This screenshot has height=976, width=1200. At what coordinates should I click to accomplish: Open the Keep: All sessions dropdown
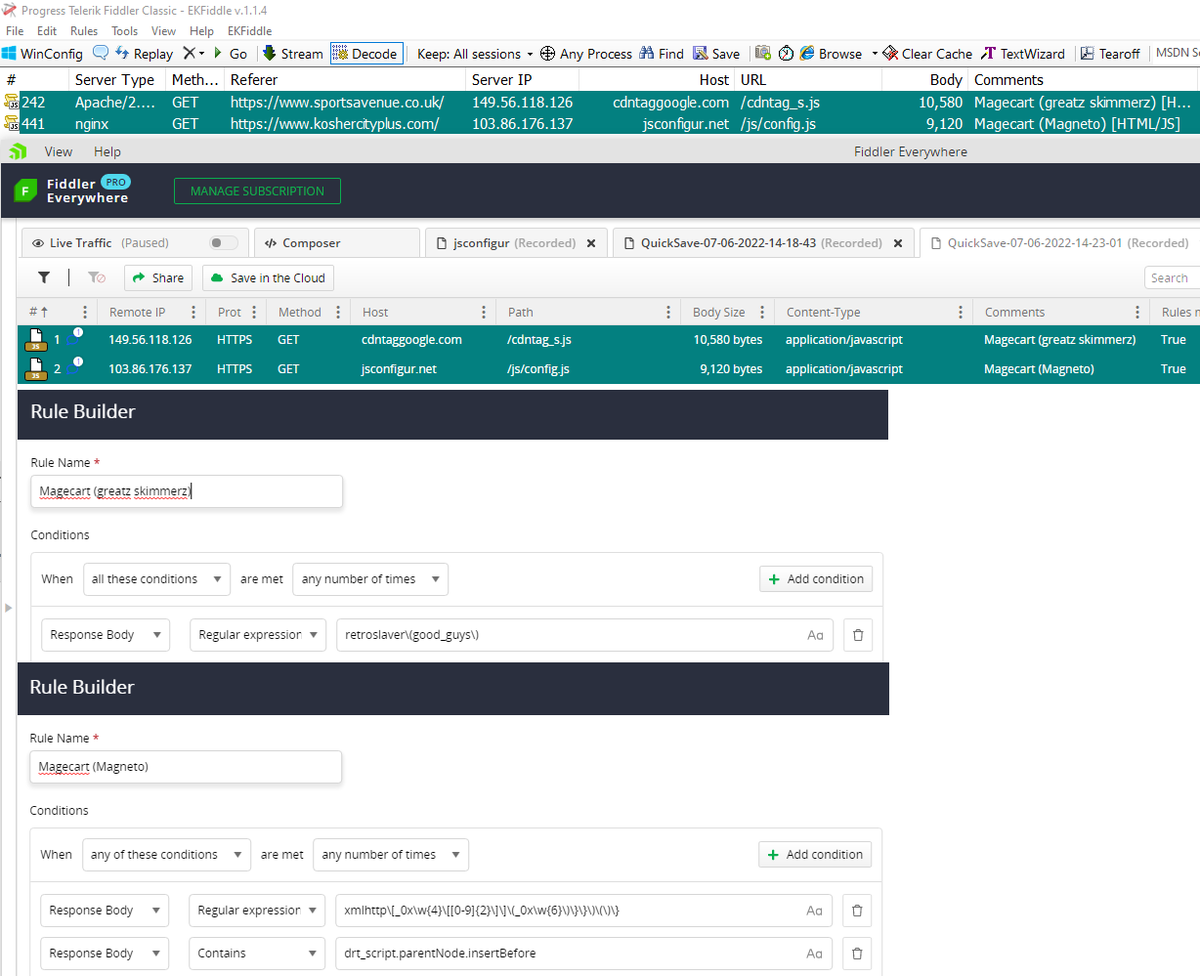coord(475,54)
